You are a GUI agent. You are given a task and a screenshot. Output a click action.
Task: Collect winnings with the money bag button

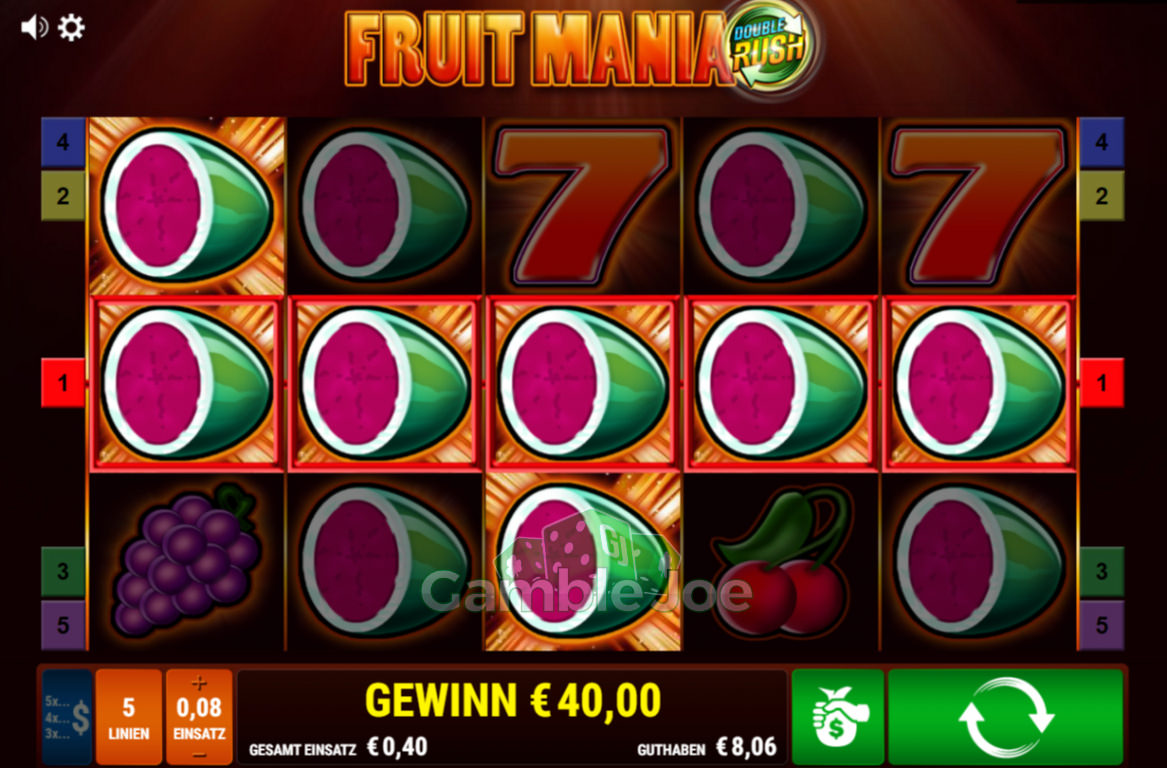point(838,717)
